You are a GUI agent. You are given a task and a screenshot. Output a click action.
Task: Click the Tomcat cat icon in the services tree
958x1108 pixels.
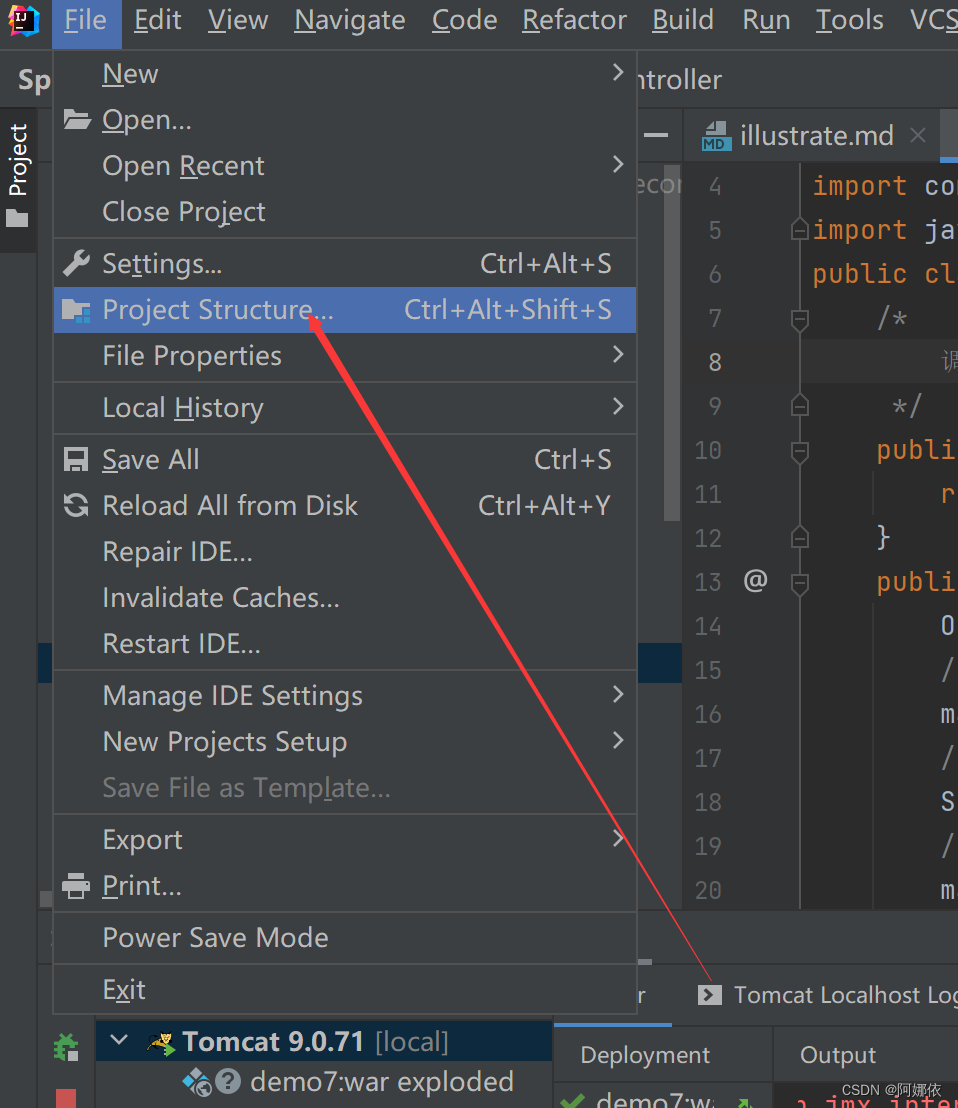[x=160, y=1042]
